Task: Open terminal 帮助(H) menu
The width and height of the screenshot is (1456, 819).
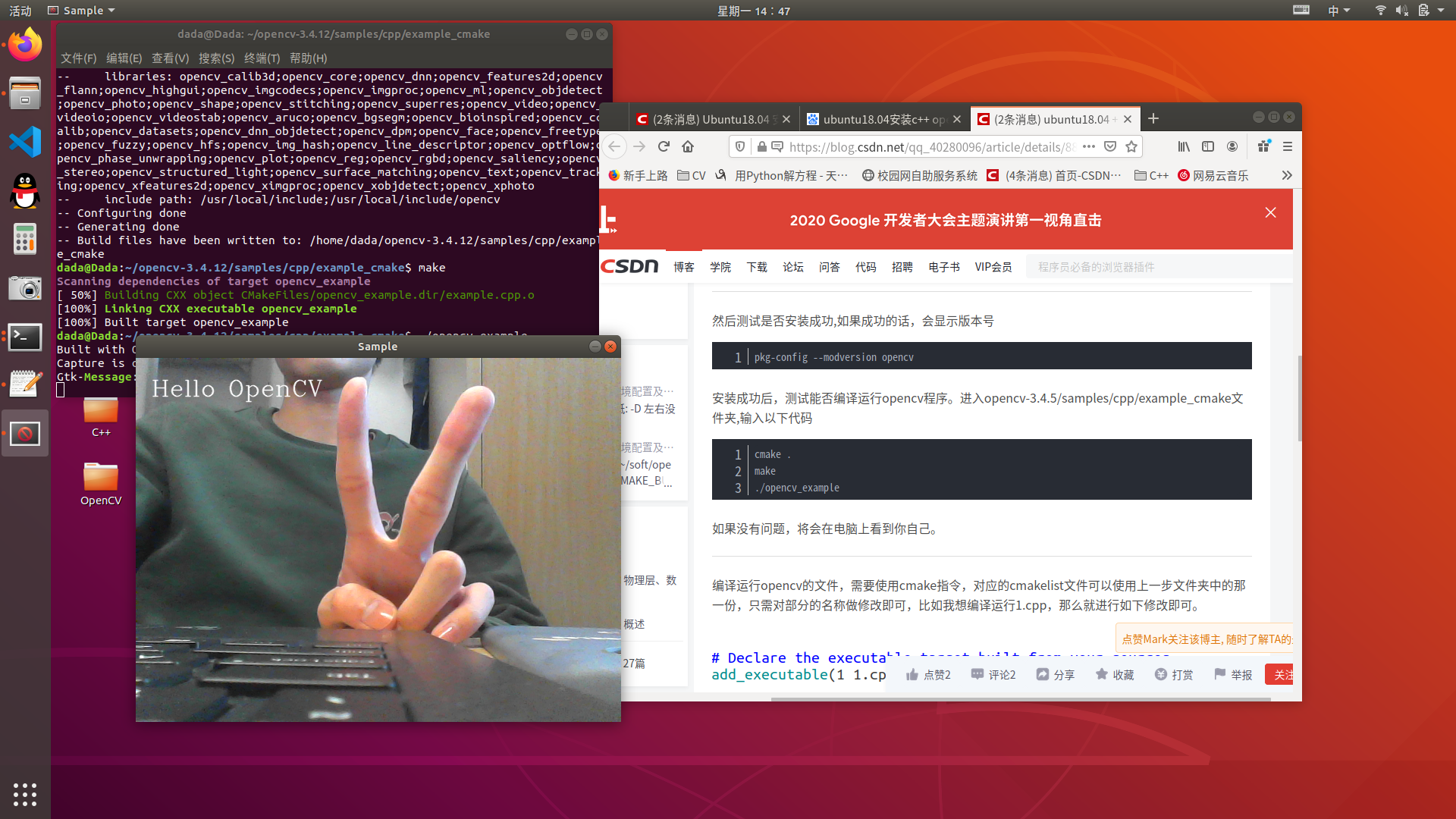Action: (x=309, y=58)
